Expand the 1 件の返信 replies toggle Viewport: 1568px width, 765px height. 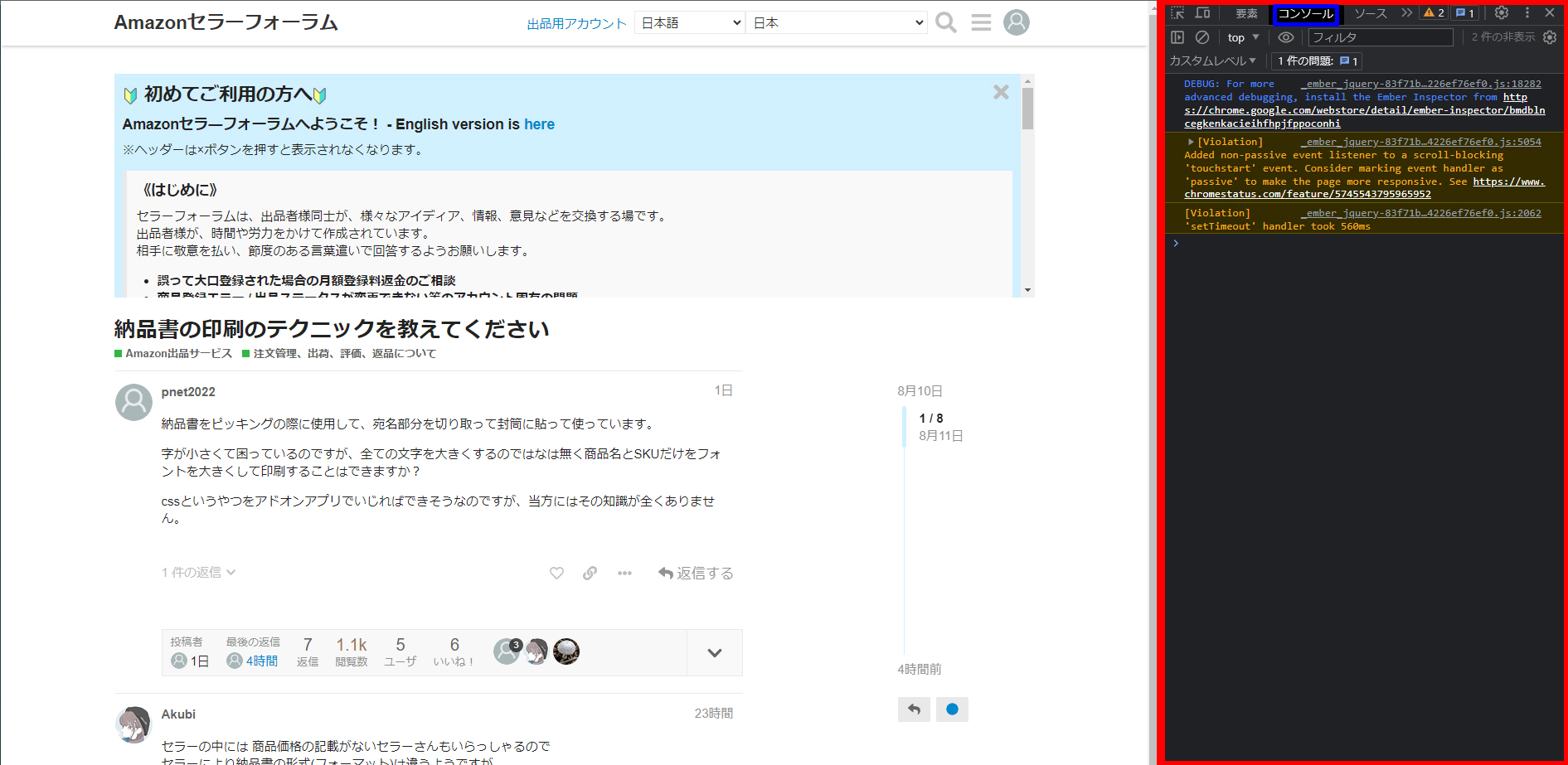199,572
